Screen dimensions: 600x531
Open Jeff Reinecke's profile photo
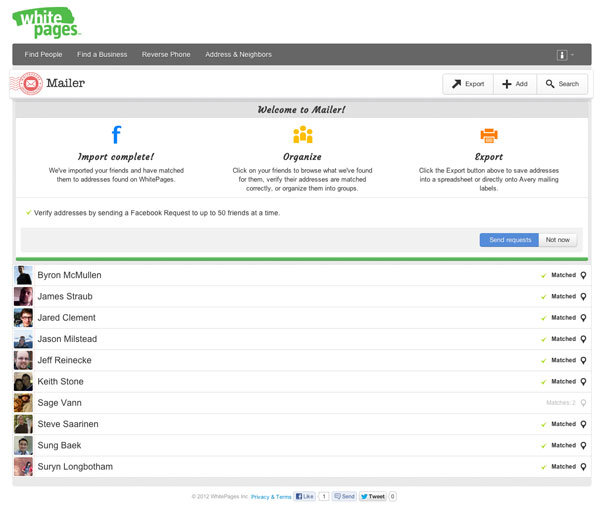(23, 360)
